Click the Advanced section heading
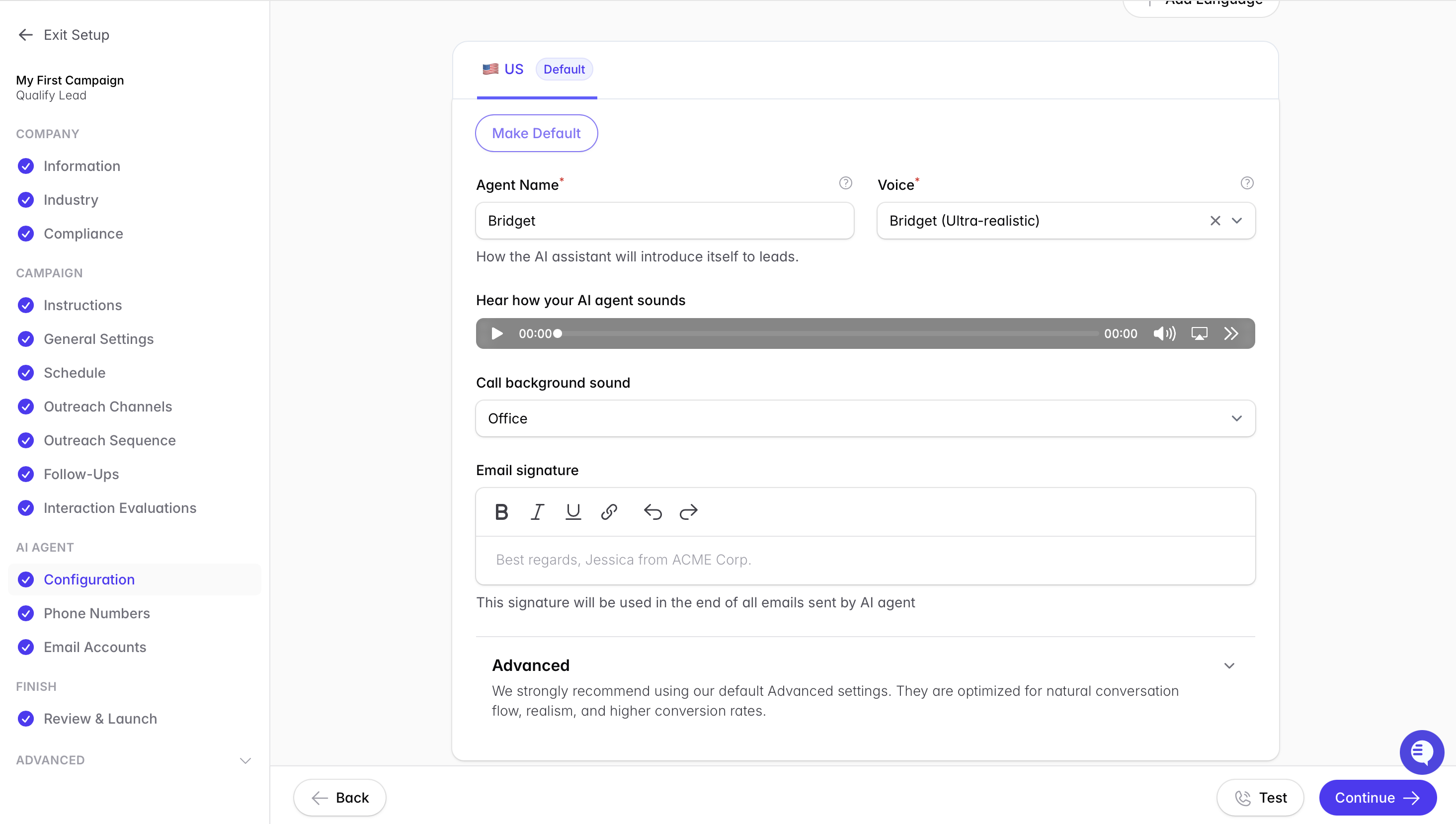 tap(530, 665)
